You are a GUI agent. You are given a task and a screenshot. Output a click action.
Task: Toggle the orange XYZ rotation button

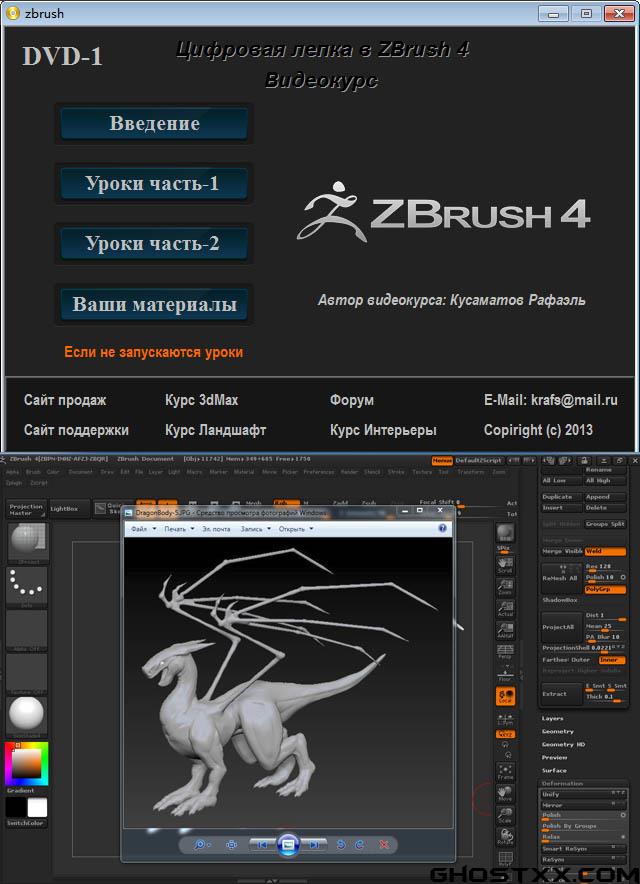click(505, 735)
